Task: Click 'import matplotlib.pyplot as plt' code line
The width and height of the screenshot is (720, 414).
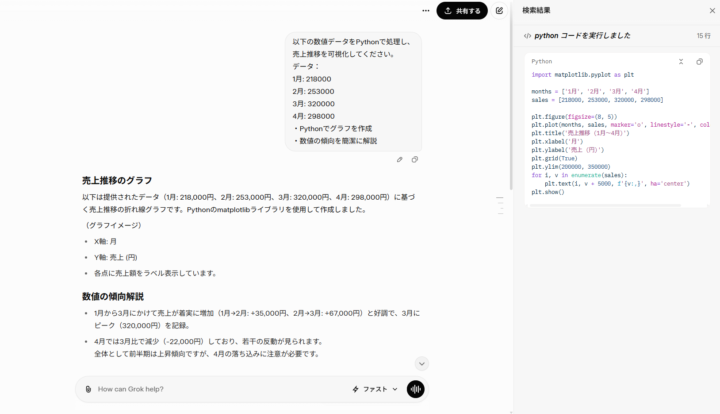Action: (x=583, y=75)
